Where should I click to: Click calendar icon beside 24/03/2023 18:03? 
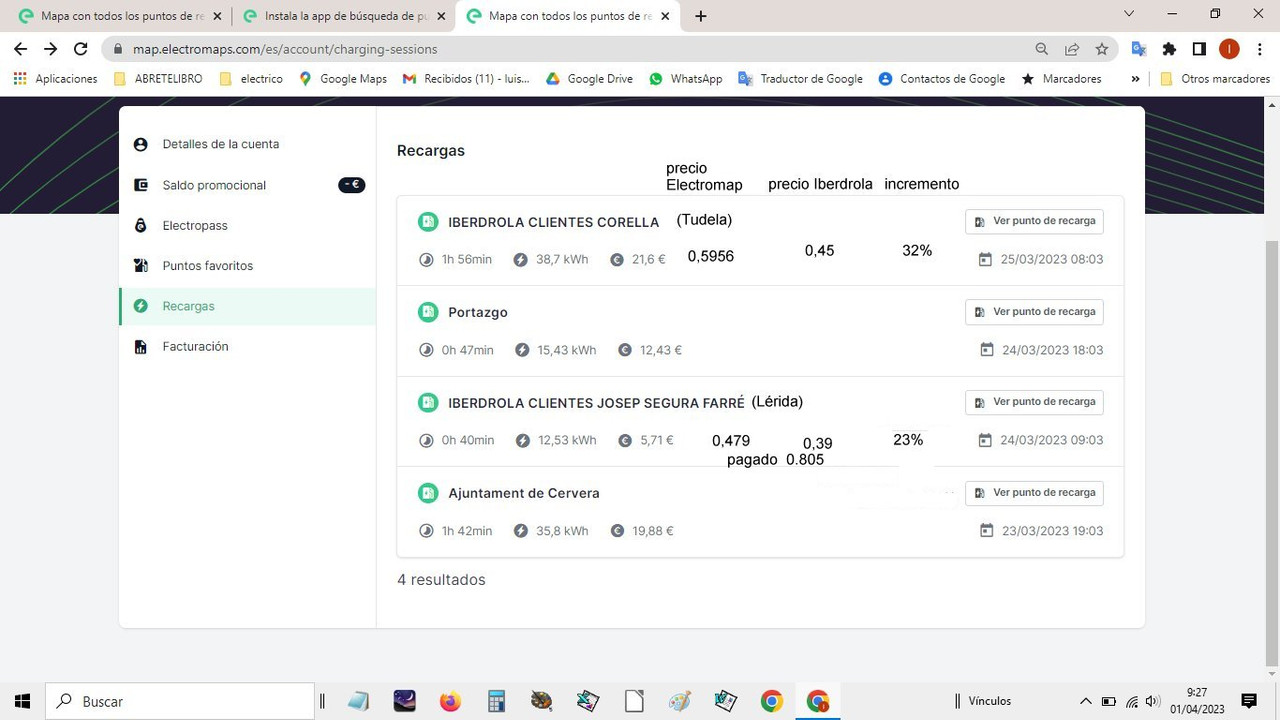987,350
